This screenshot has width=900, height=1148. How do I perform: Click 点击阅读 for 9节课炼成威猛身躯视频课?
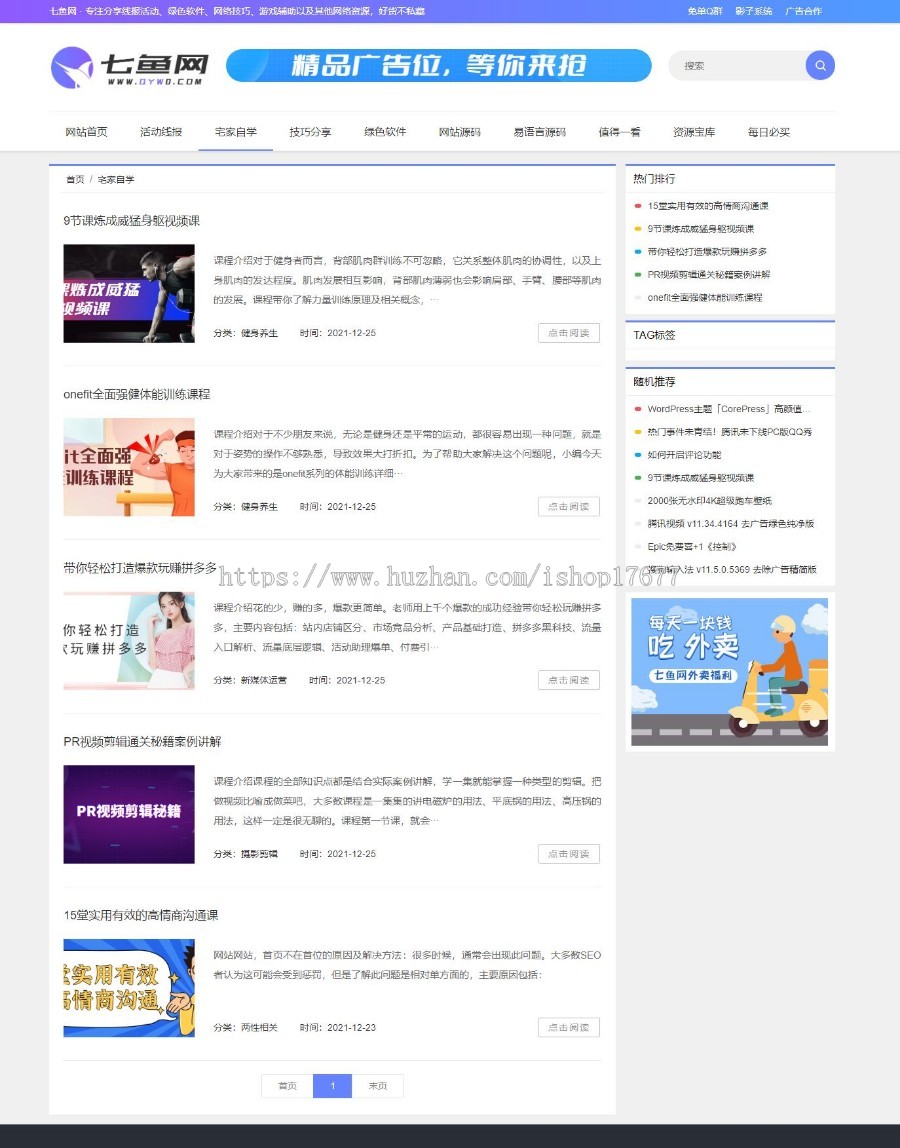(569, 332)
